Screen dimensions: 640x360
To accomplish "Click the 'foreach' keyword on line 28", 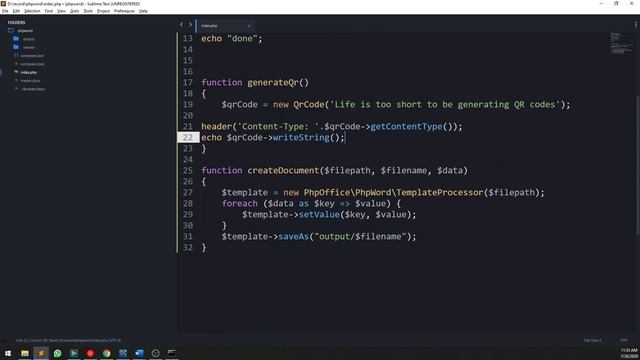I will 240,203.
